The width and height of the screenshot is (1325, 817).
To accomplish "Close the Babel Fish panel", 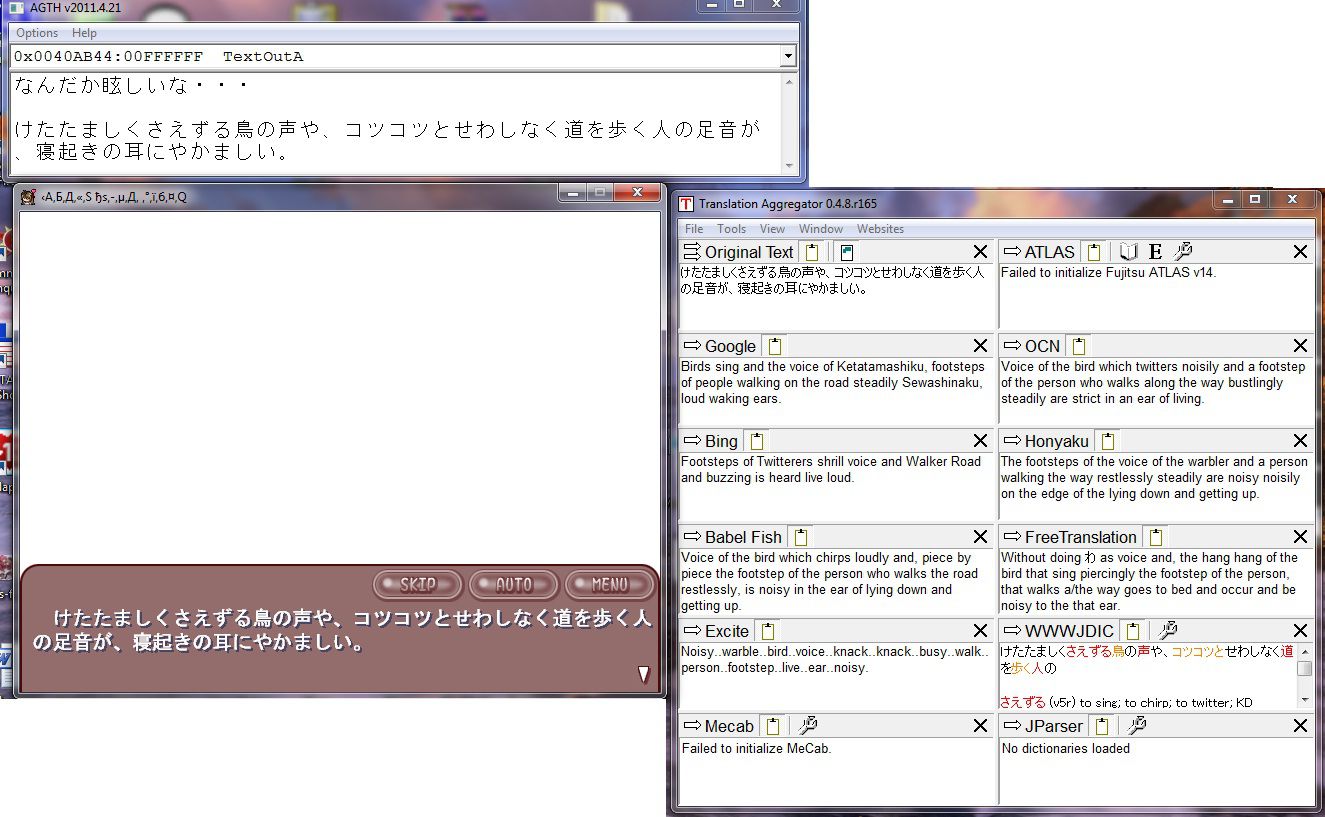I will tap(980, 537).
